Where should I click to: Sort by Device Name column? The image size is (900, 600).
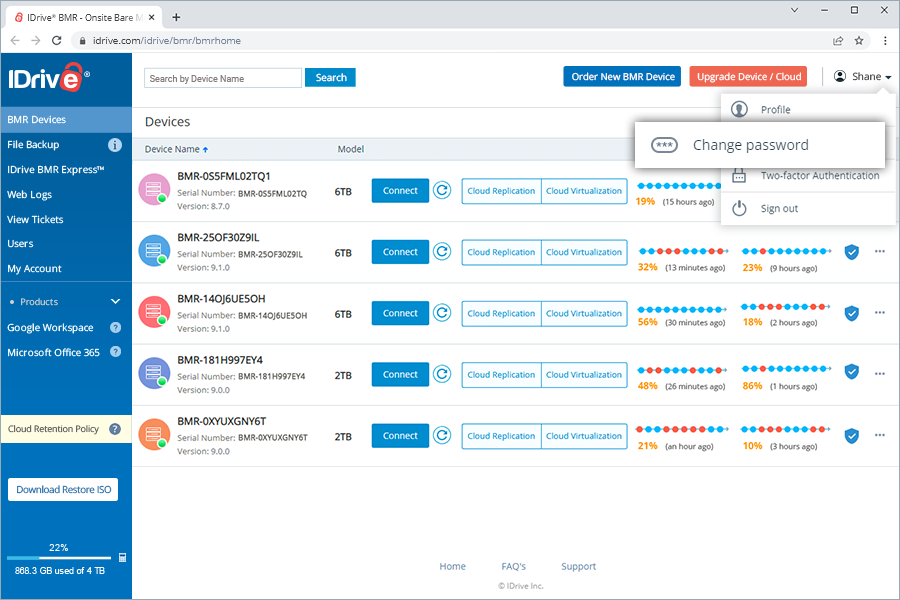(176, 149)
